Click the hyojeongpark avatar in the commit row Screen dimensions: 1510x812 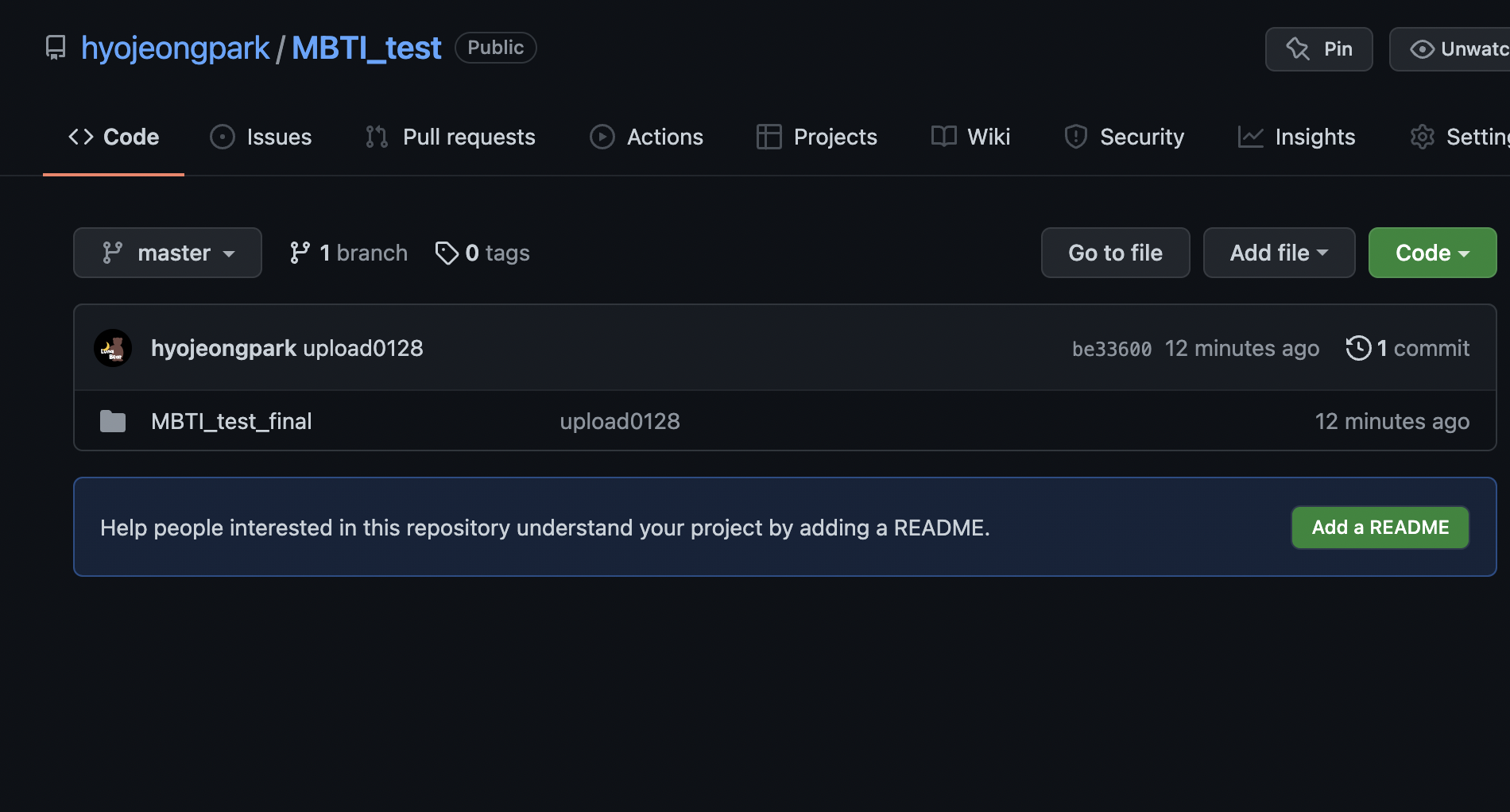point(113,348)
